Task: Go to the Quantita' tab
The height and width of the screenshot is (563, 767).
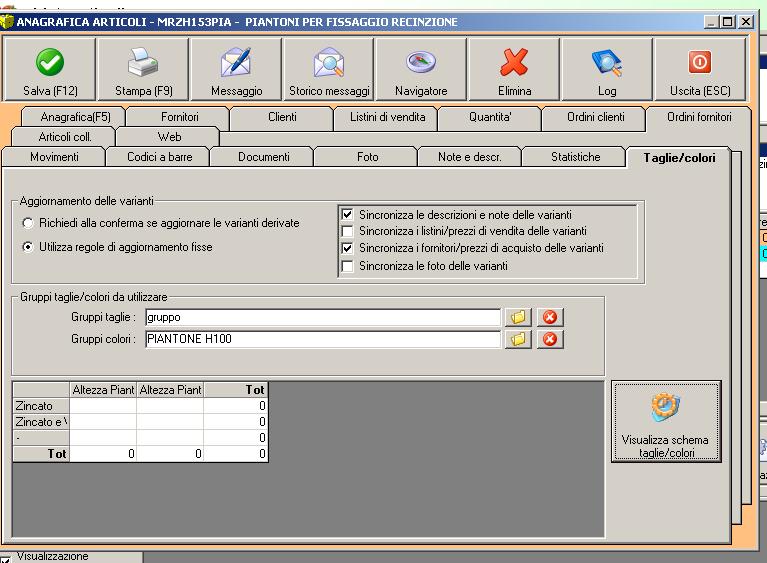Action: (x=490, y=117)
